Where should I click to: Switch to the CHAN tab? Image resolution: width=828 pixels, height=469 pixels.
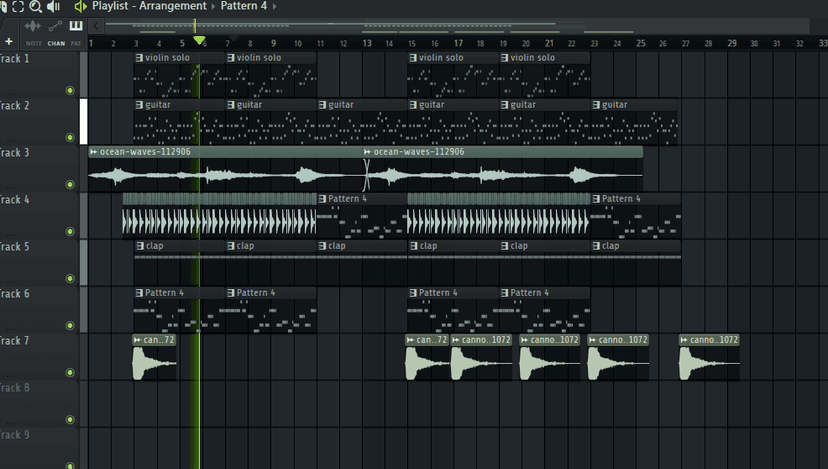[56, 43]
